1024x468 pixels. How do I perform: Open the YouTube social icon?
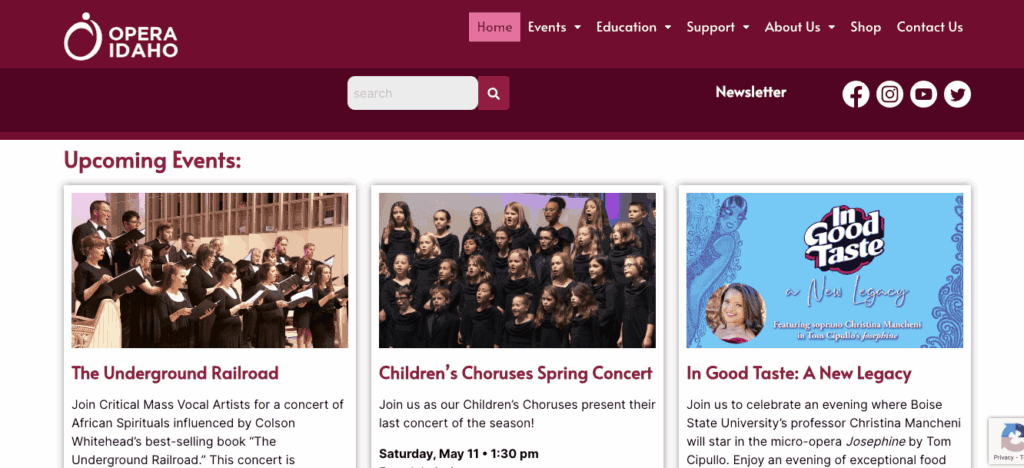(924, 94)
